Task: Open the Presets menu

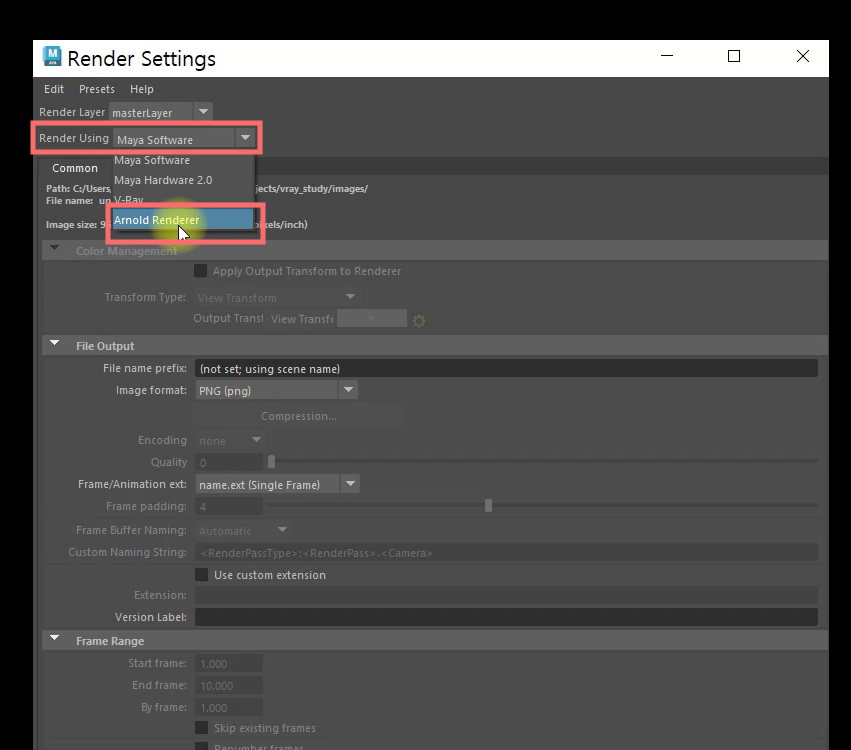Action: 97,89
